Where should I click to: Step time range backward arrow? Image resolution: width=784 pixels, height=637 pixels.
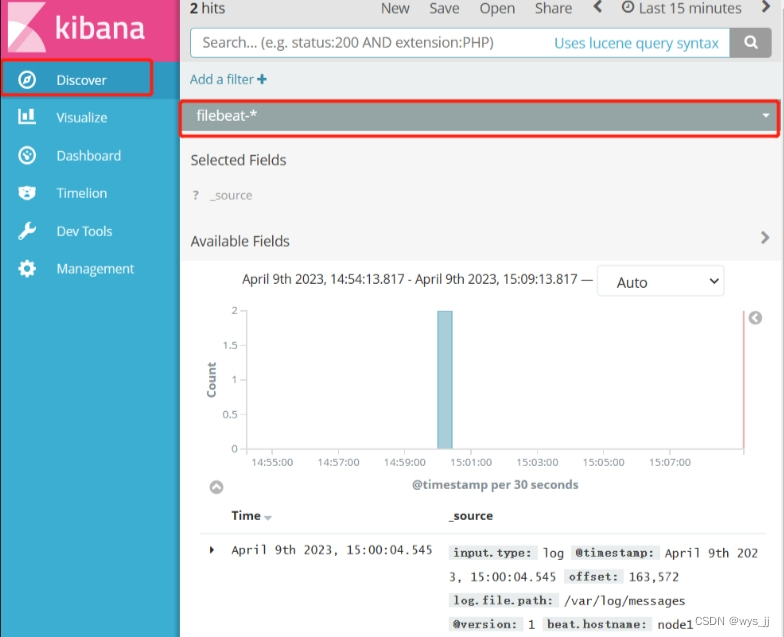tap(598, 7)
